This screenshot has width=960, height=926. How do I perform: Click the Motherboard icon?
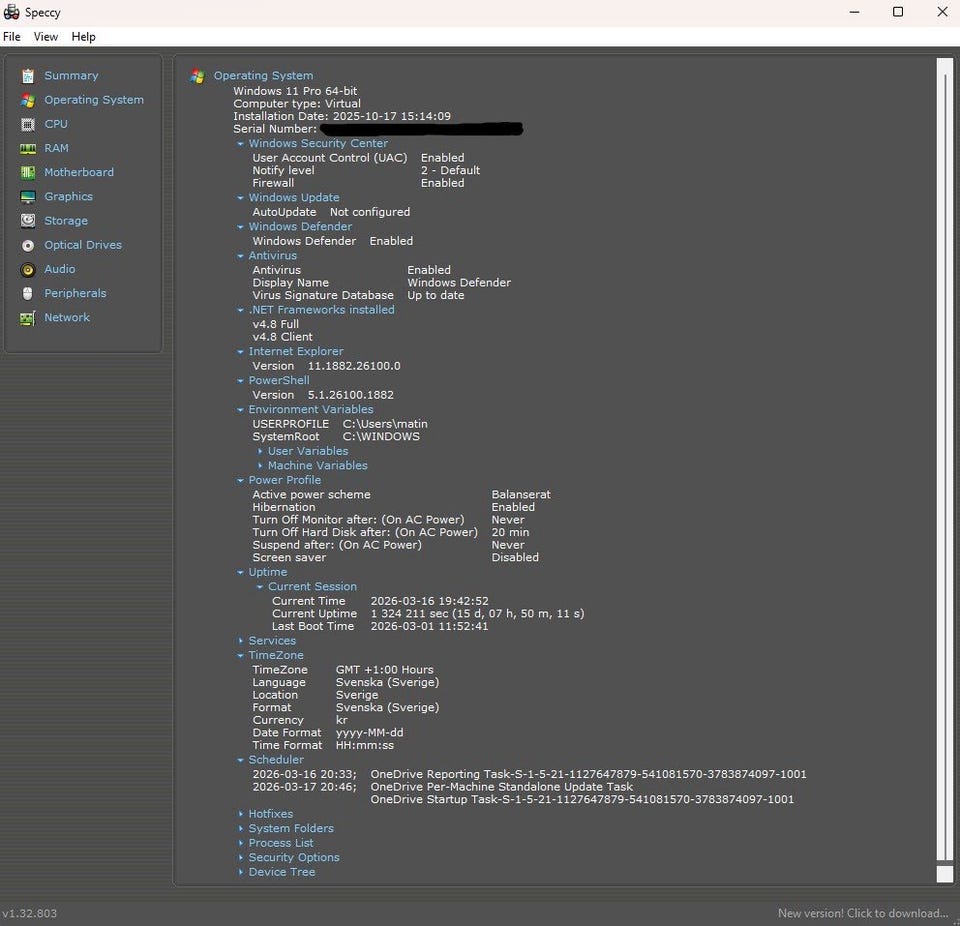click(x=27, y=172)
